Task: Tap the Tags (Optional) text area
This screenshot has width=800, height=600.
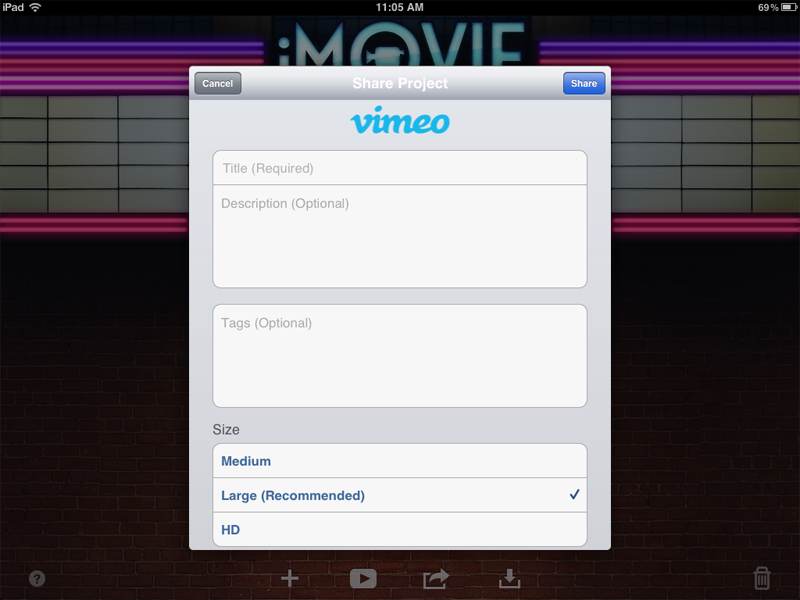Action: coord(400,356)
